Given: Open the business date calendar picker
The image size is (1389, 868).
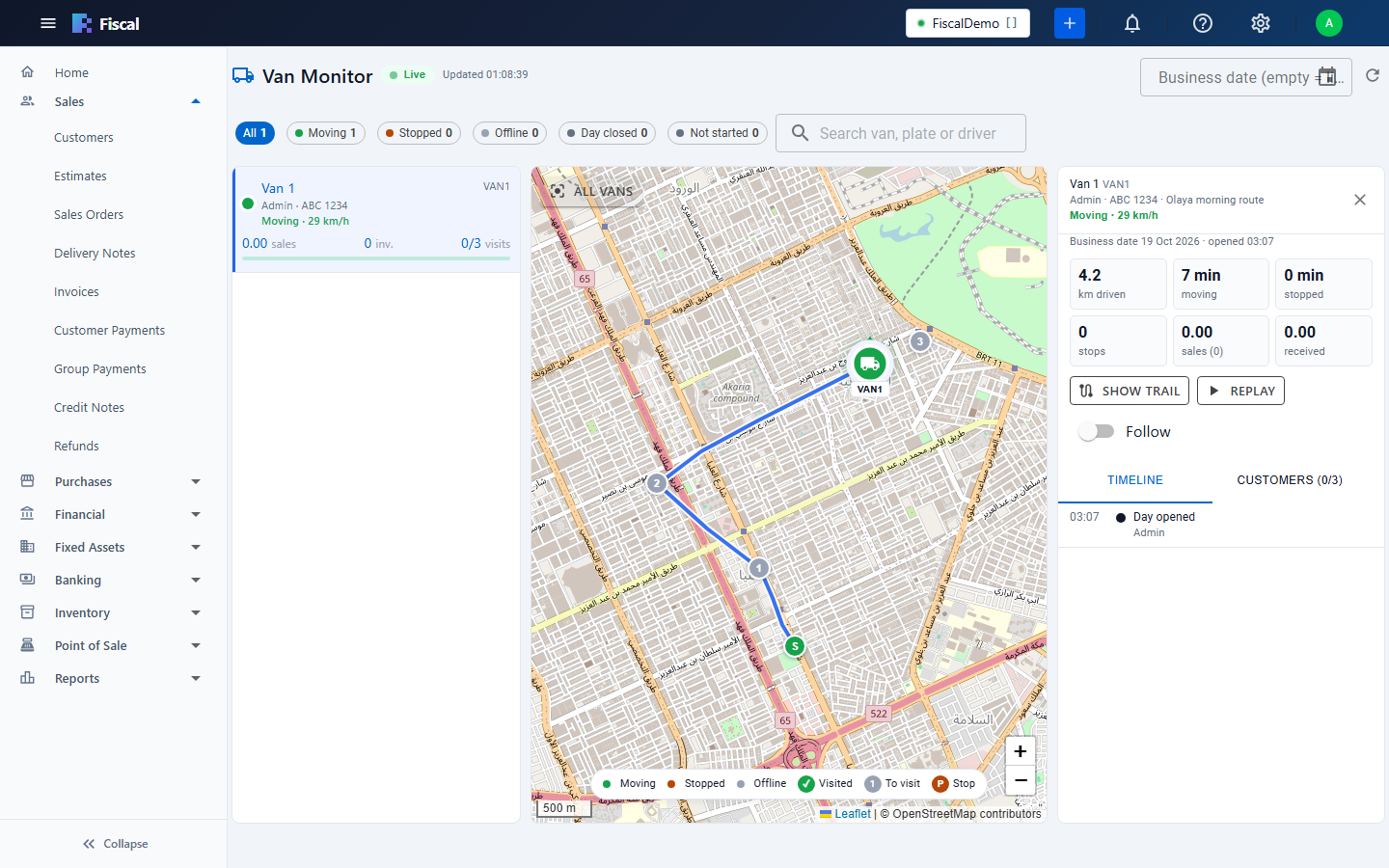Looking at the screenshot, I should [x=1327, y=77].
